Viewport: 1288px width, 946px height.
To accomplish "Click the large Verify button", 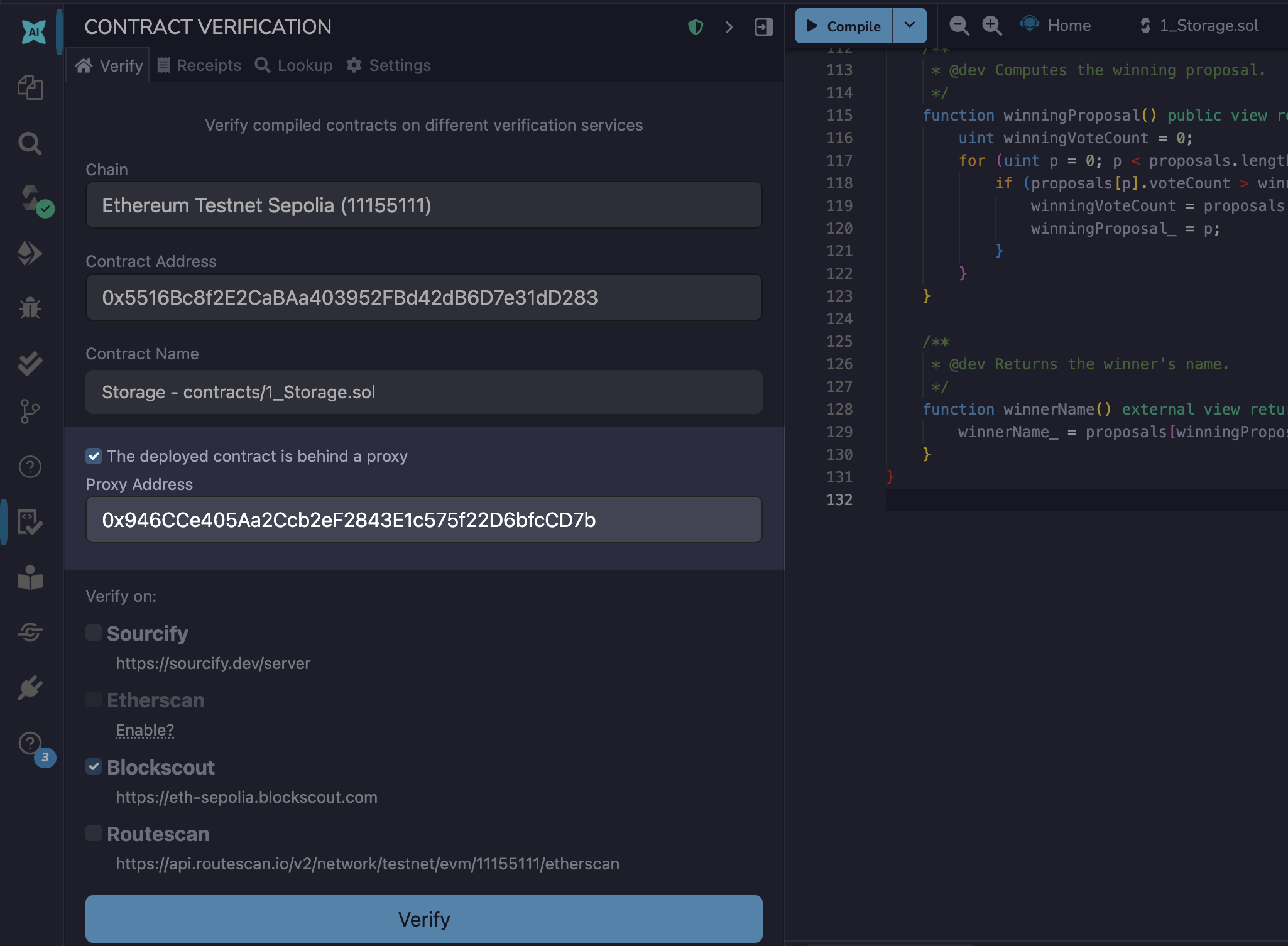I will 424,919.
